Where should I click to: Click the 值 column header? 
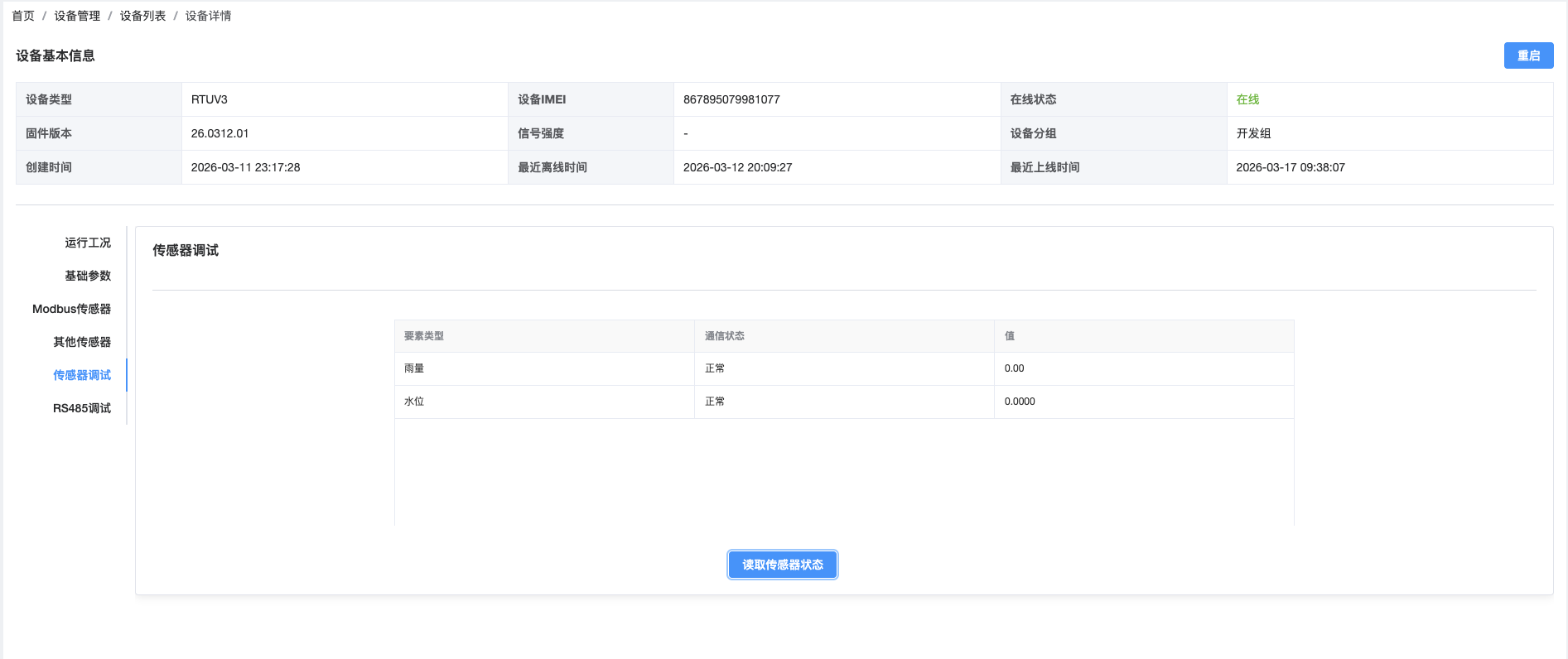pos(1009,336)
